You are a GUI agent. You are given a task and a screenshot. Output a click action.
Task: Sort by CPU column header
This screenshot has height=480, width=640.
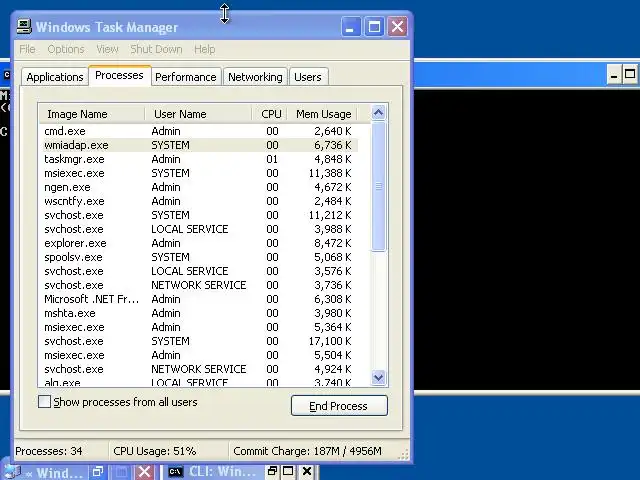click(269, 114)
